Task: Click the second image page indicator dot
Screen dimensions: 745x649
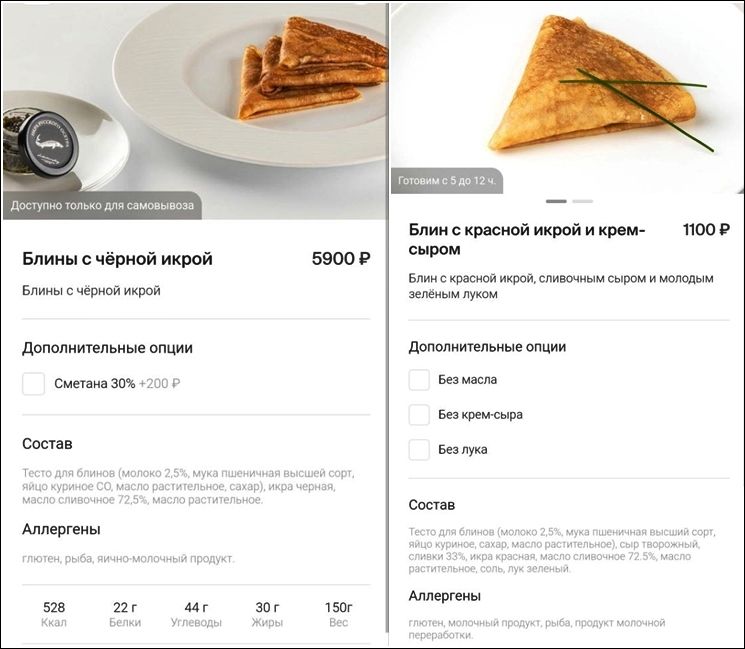Action: [x=583, y=201]
